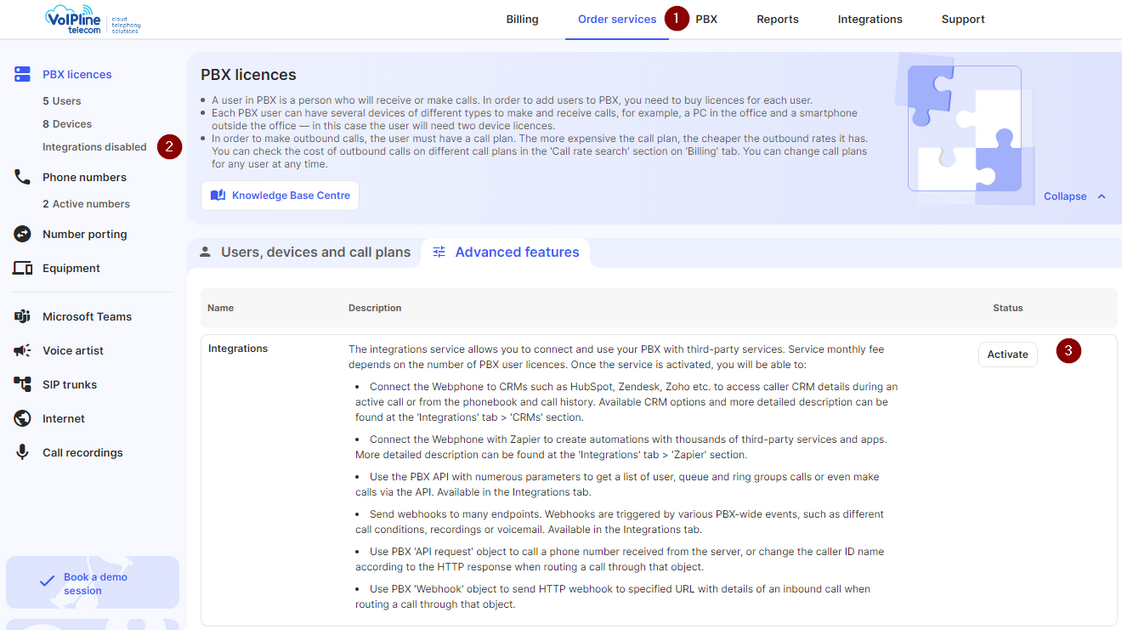
Task: Click the Equipment devices icon
Action: [x=22, y=268]
